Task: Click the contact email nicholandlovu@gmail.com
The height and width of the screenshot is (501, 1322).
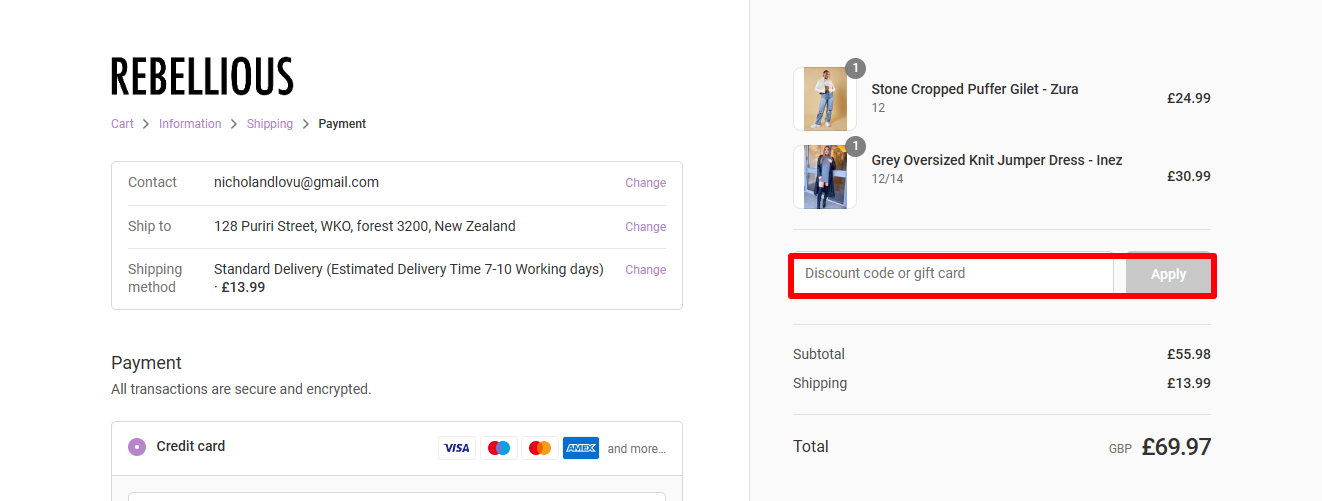Action: click(x=296, y=182)
